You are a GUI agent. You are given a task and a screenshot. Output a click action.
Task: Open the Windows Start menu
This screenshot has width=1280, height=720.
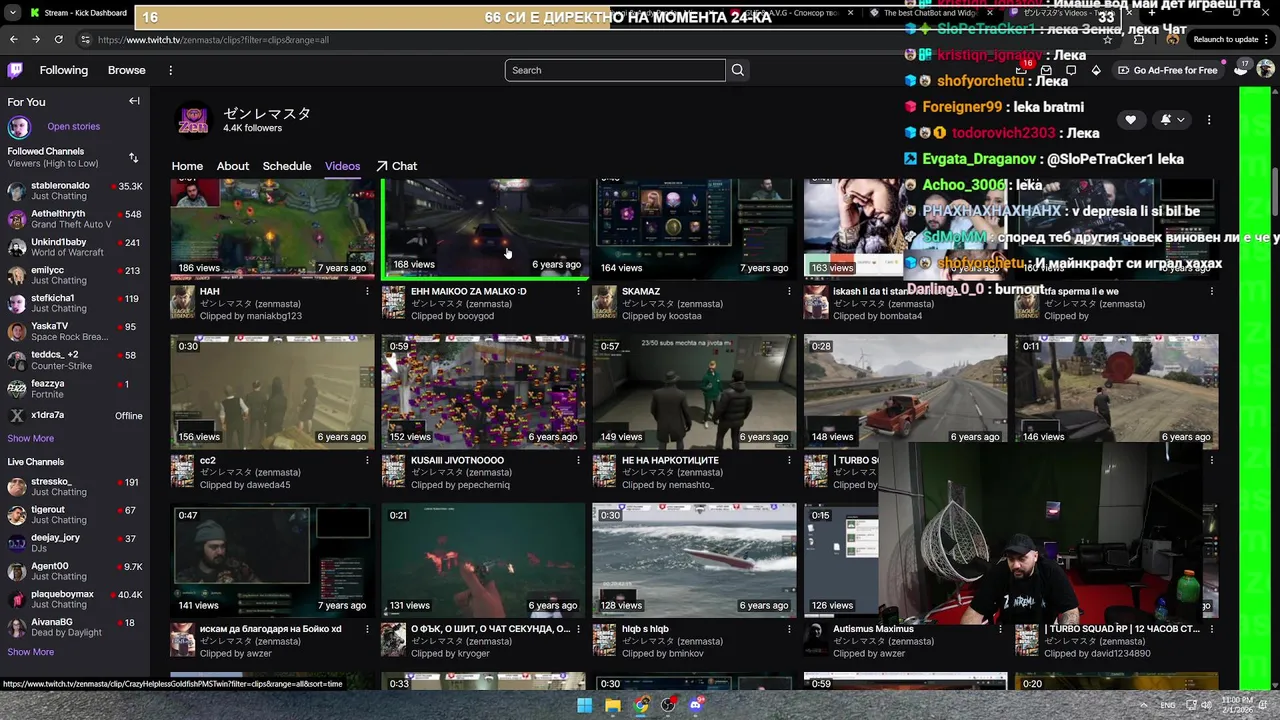pyautogui.click(x=585, y=705)
